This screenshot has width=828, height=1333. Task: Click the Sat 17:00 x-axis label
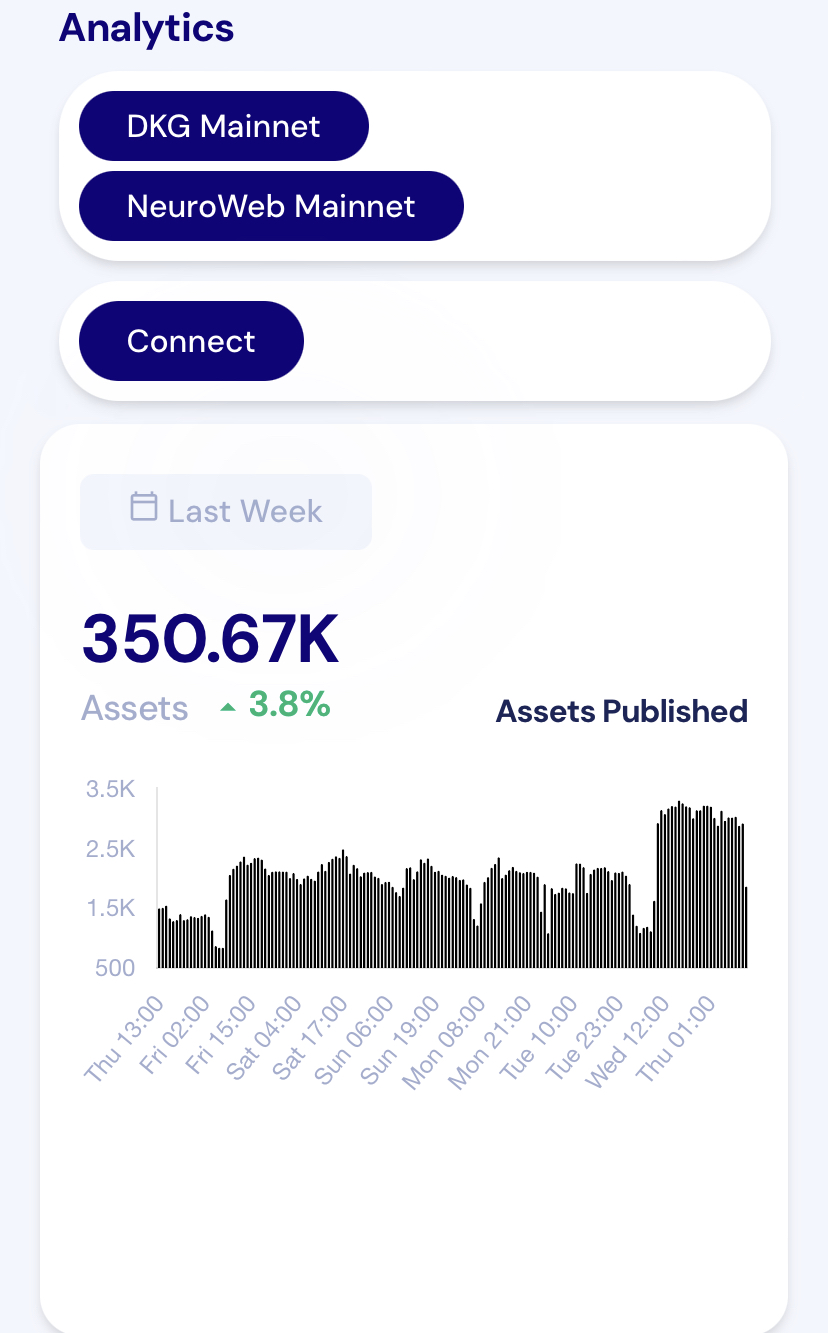click(x=310, y=1039)
